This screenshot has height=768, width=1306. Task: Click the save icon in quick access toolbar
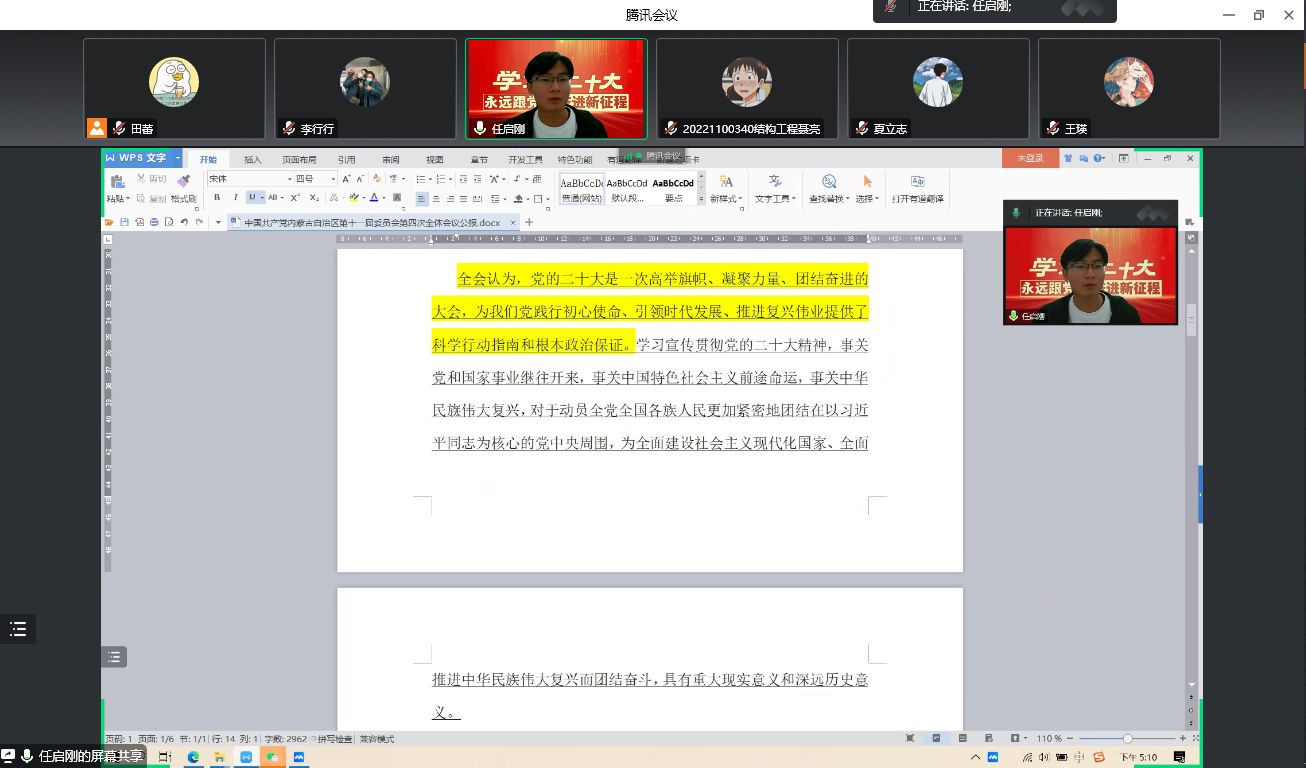pyautogui.click(x=124, y=222)
